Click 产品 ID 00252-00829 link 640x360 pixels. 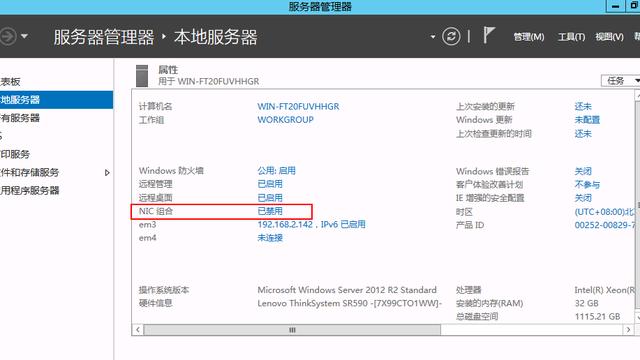[605, 225]
